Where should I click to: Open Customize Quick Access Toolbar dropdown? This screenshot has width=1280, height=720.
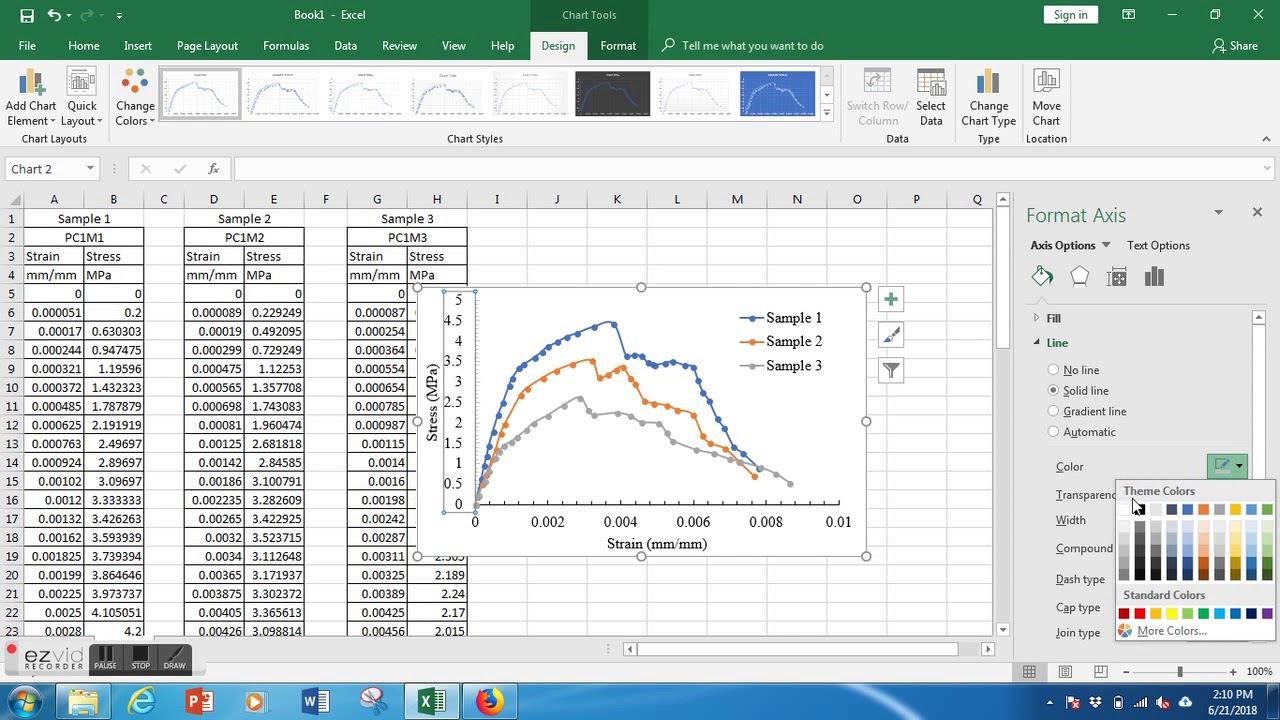tap(119, 15)
